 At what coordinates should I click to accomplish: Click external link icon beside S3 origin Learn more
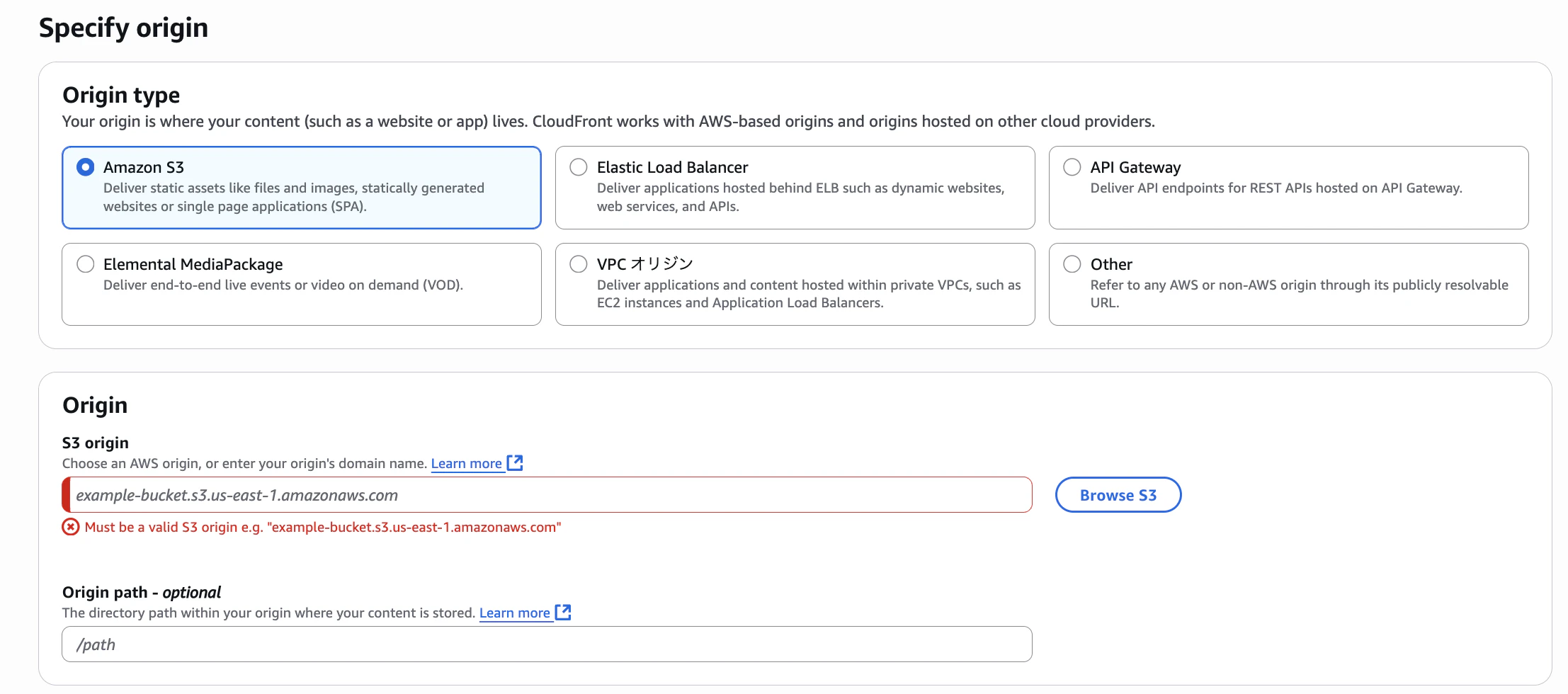[x=515, y=463]
